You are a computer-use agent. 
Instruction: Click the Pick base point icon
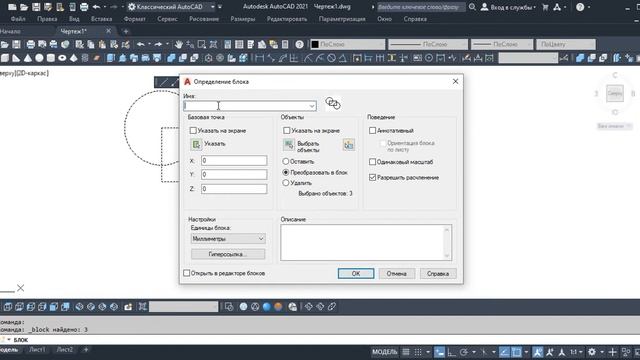click(196, 144)
